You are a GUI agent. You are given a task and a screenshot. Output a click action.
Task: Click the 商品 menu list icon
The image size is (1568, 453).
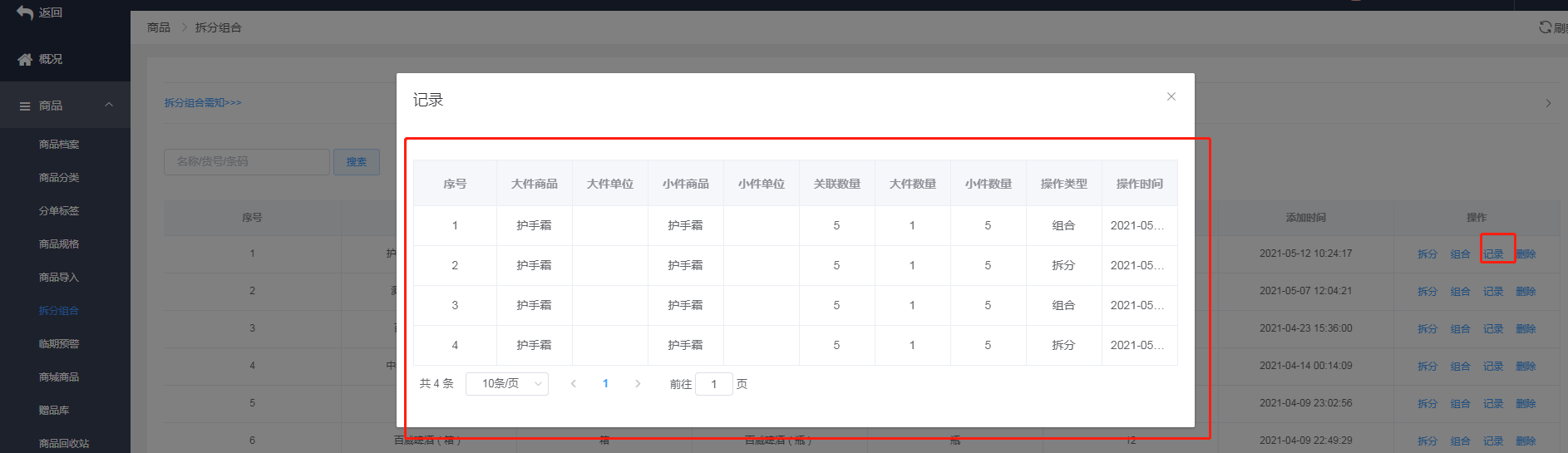25,106
